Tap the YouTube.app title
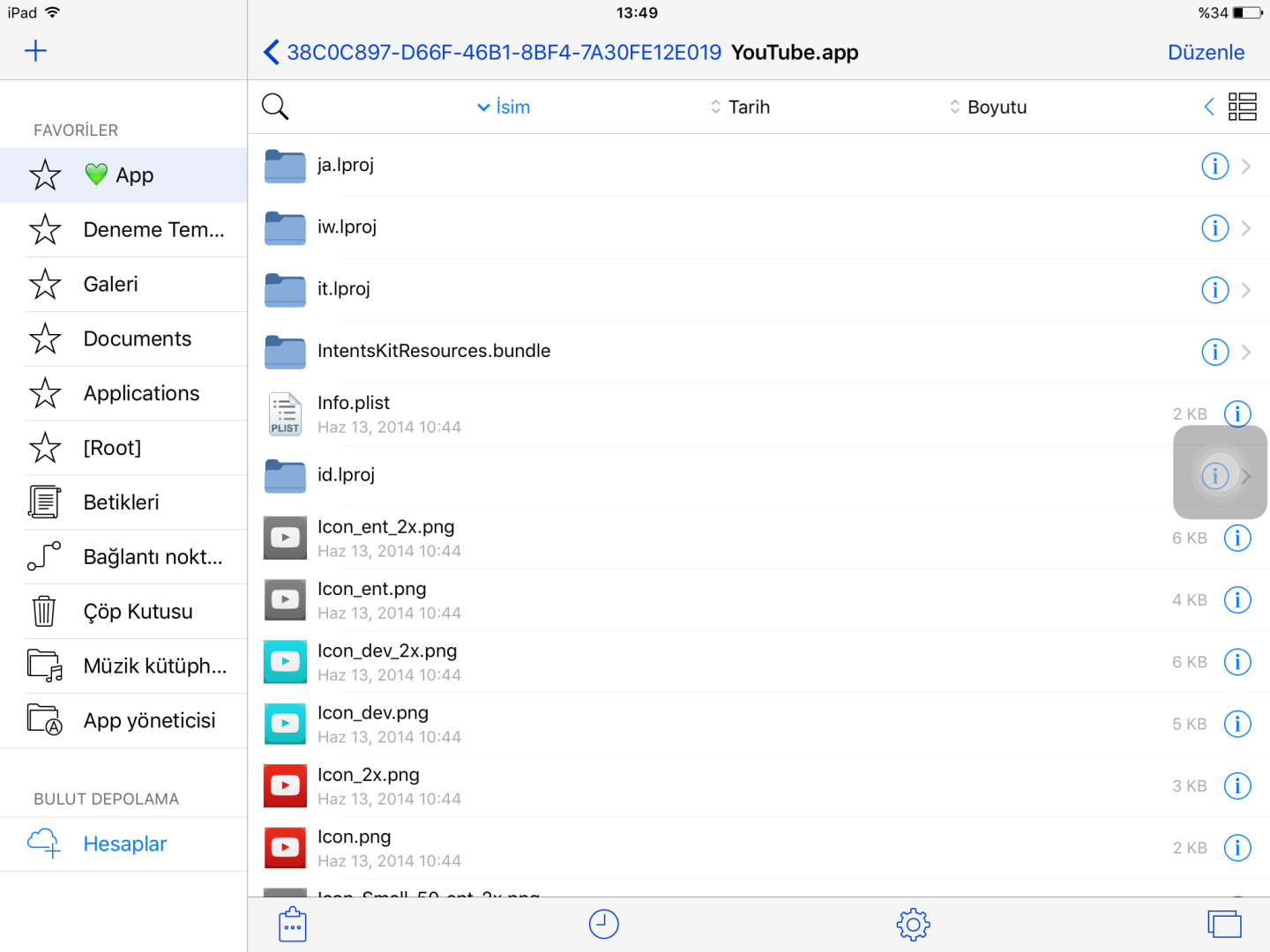 click(x=795, y=53)
